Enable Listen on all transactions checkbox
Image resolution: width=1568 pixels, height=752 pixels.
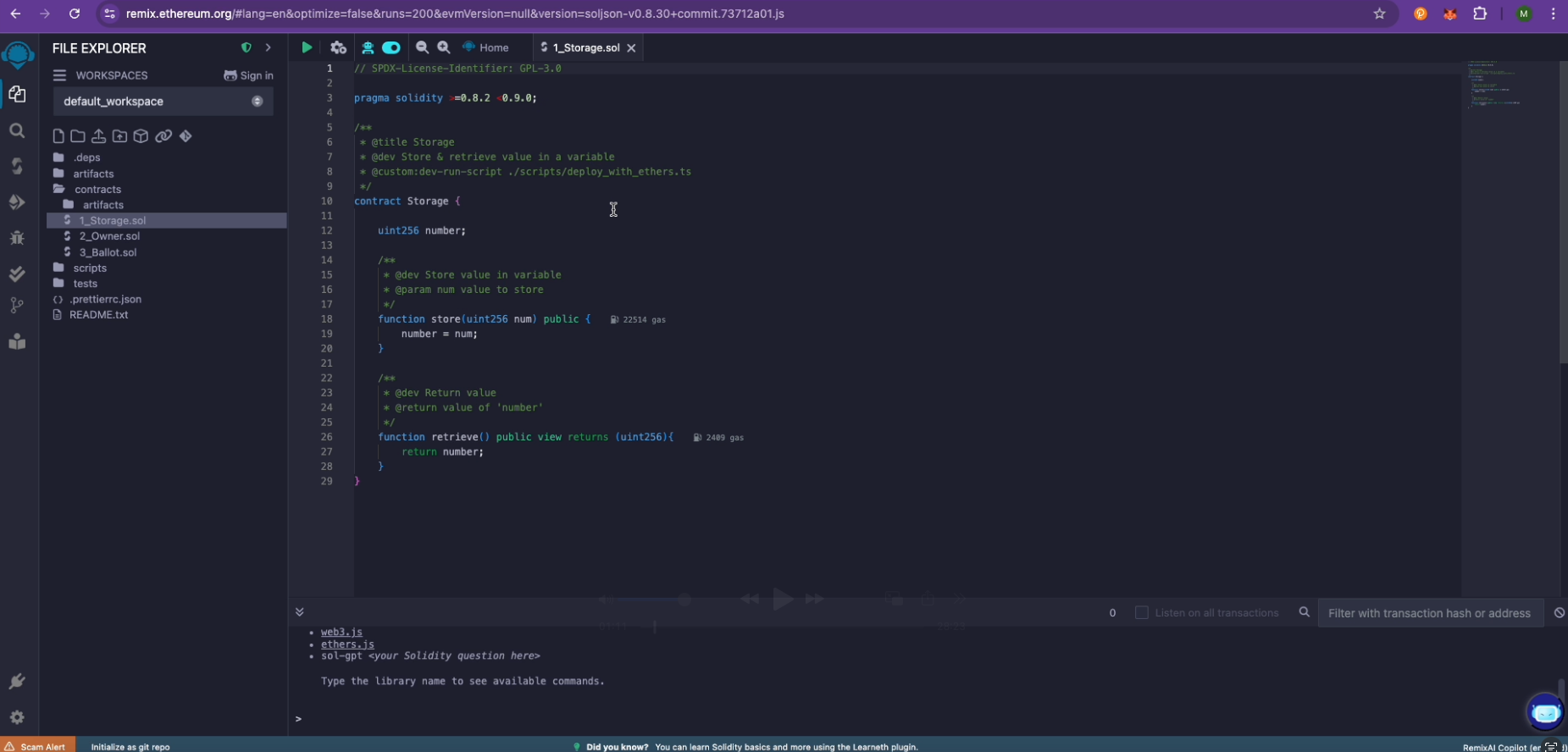tap(1141, 612)
